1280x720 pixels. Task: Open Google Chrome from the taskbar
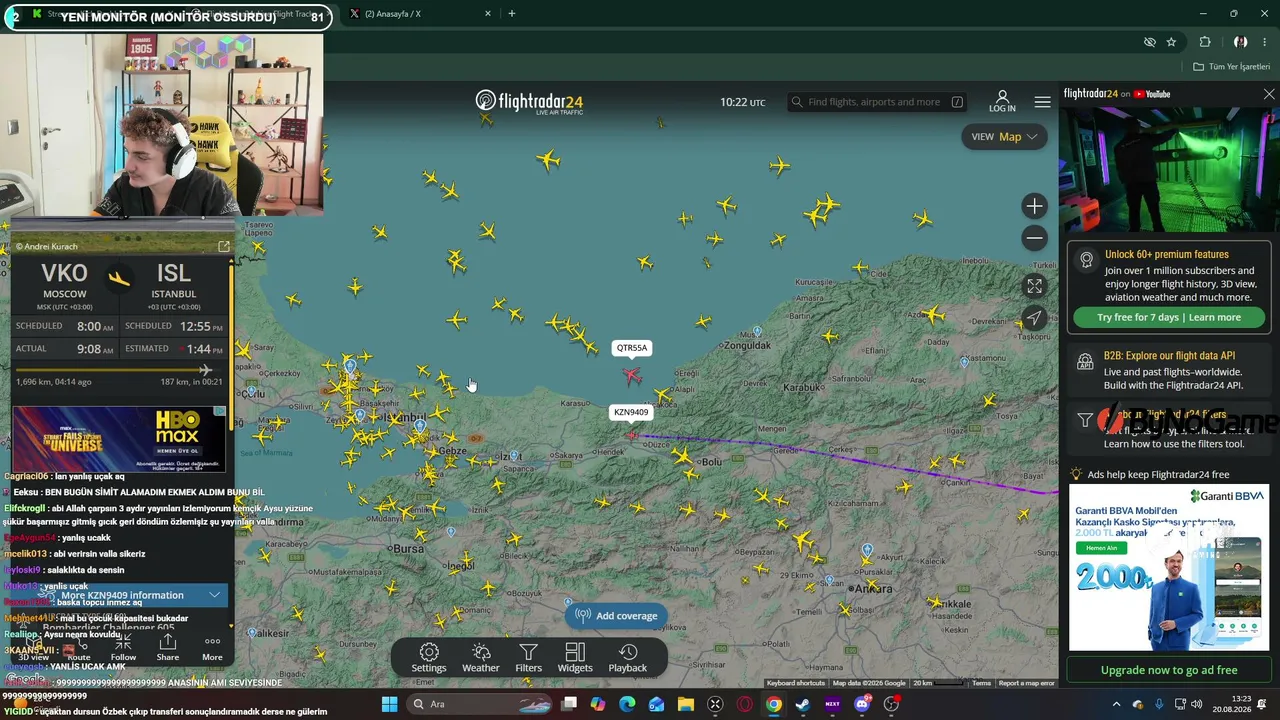[774, 704]
